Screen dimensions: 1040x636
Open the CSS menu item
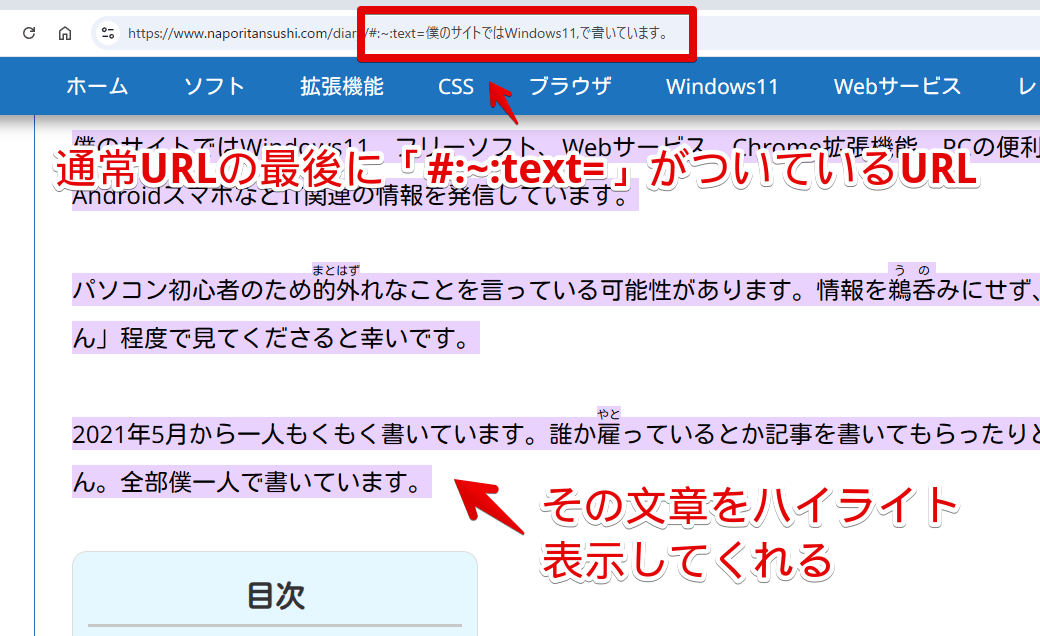click(456, 86)
